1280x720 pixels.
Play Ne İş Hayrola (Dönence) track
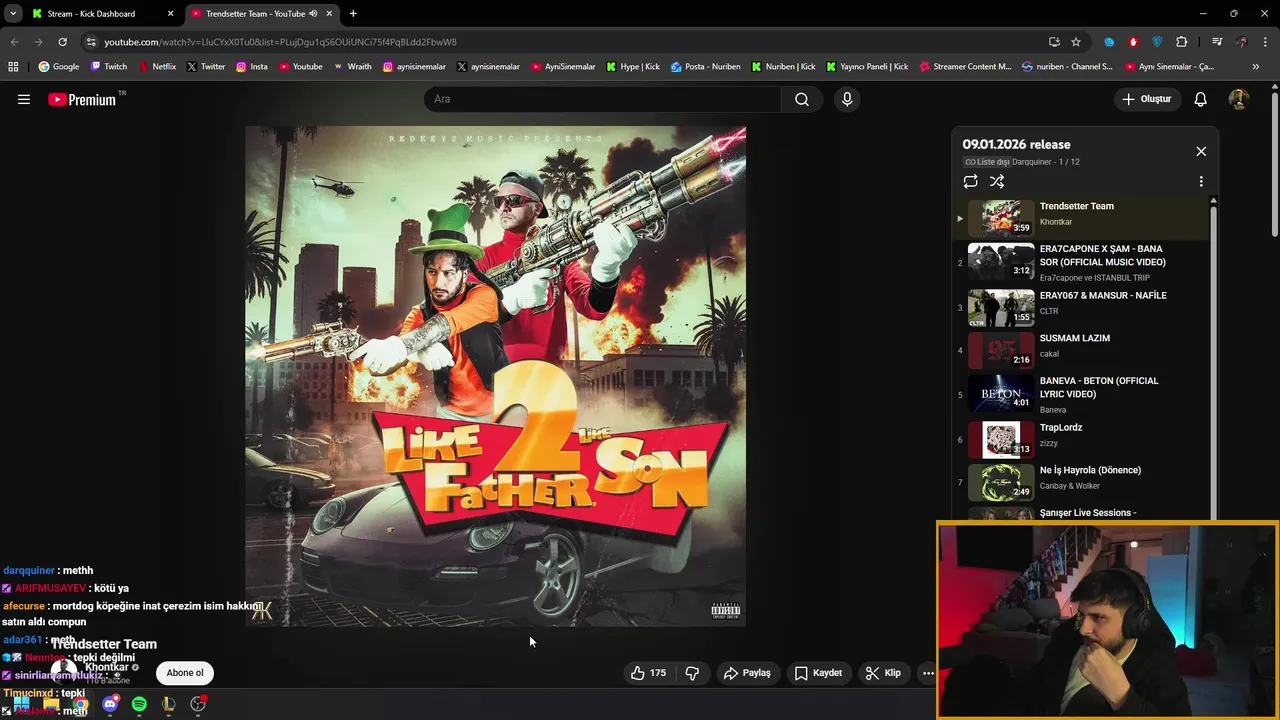coord(1080,482)
